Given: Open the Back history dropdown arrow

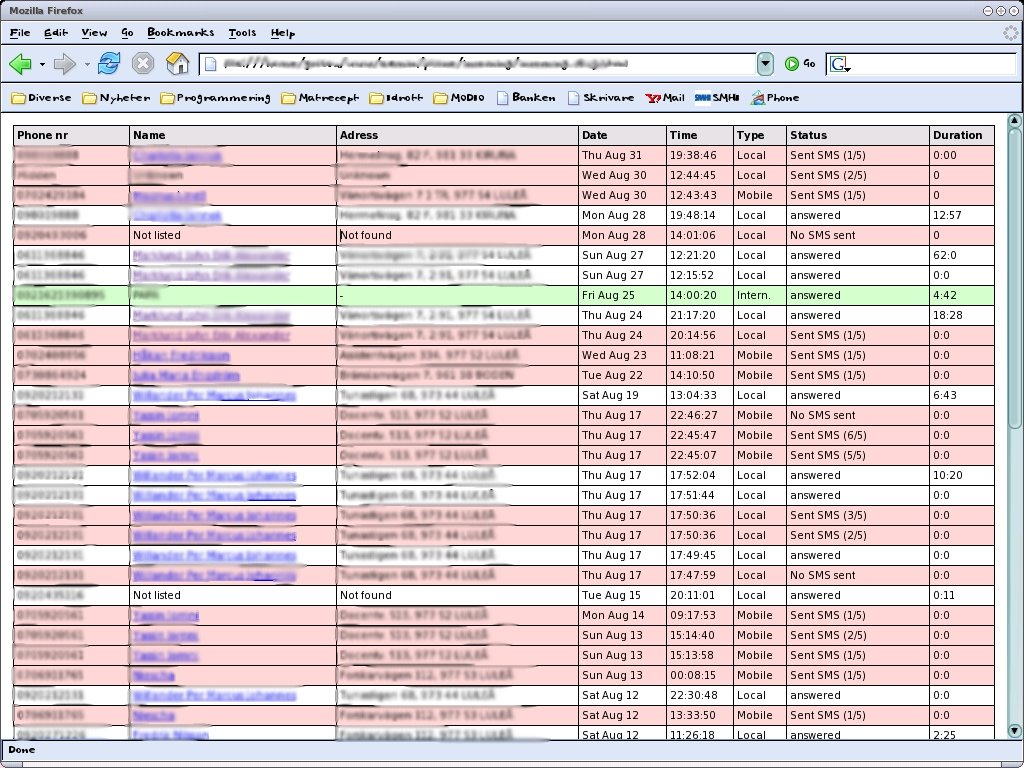Looking at the screenshot, I should pyautogui.click(x=42, y=65).
